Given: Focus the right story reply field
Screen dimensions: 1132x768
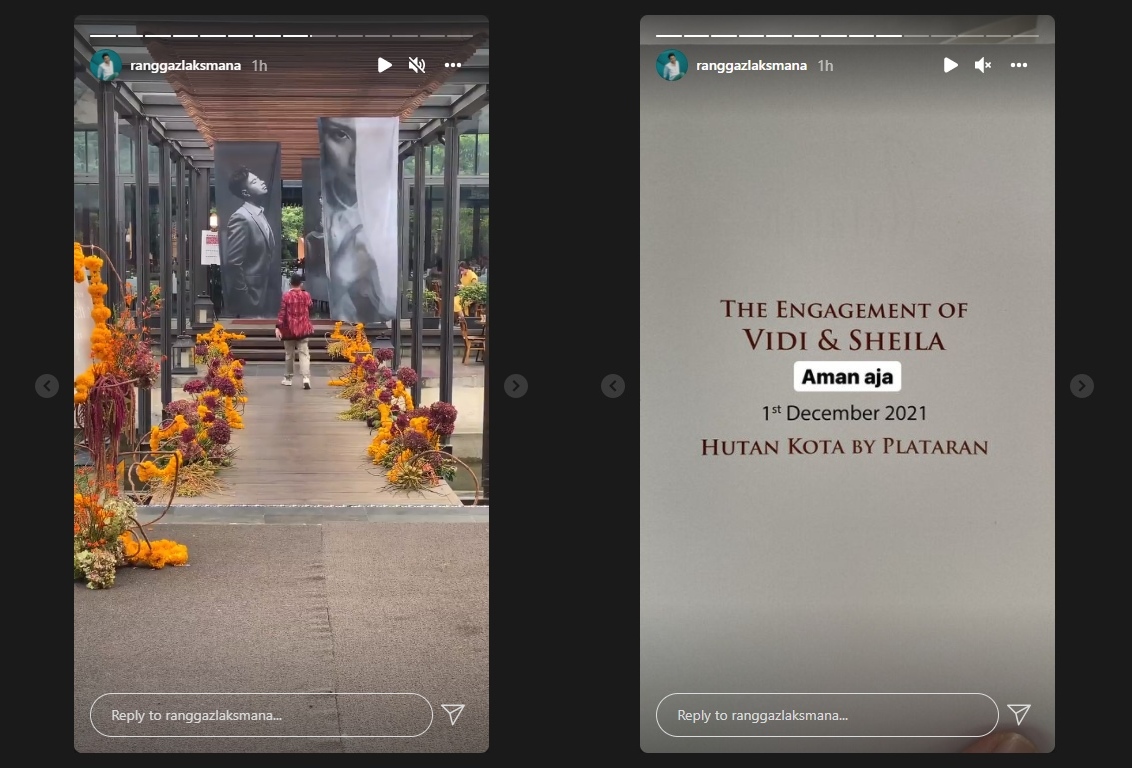Looking at the screenshot, I should coord(827,715).
